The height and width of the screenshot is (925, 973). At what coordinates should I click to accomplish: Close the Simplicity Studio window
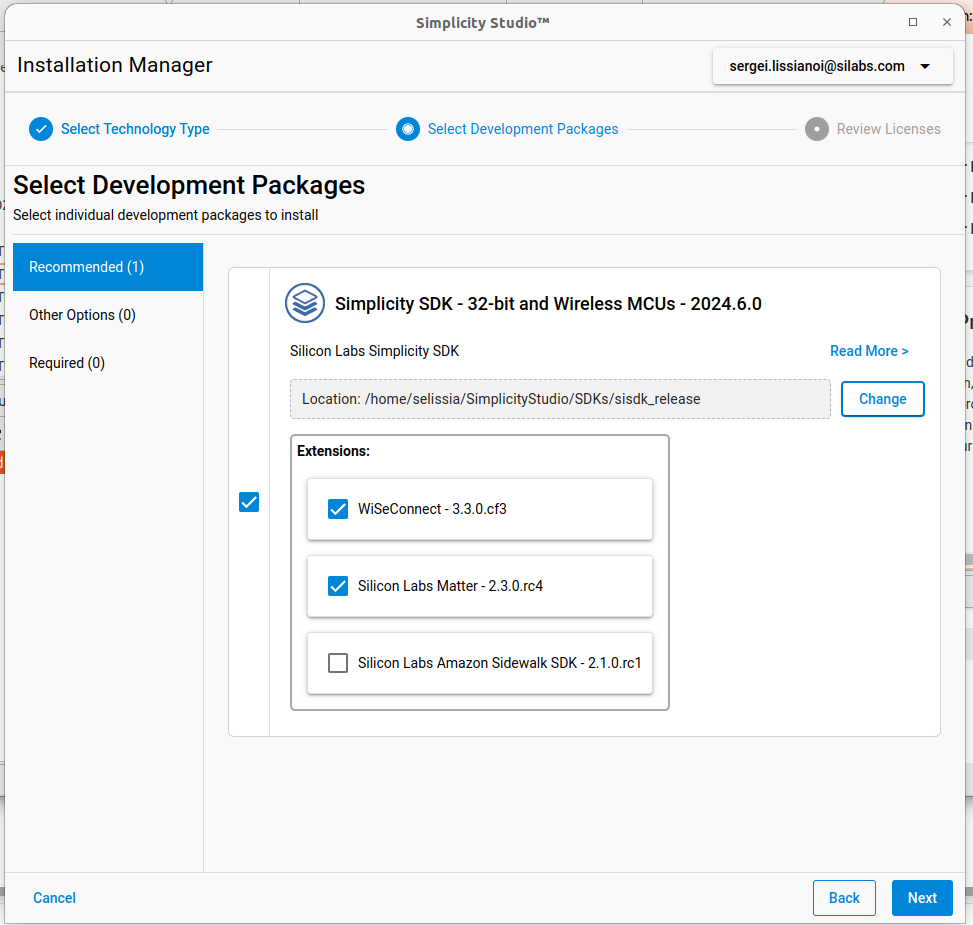pos(946,22)
